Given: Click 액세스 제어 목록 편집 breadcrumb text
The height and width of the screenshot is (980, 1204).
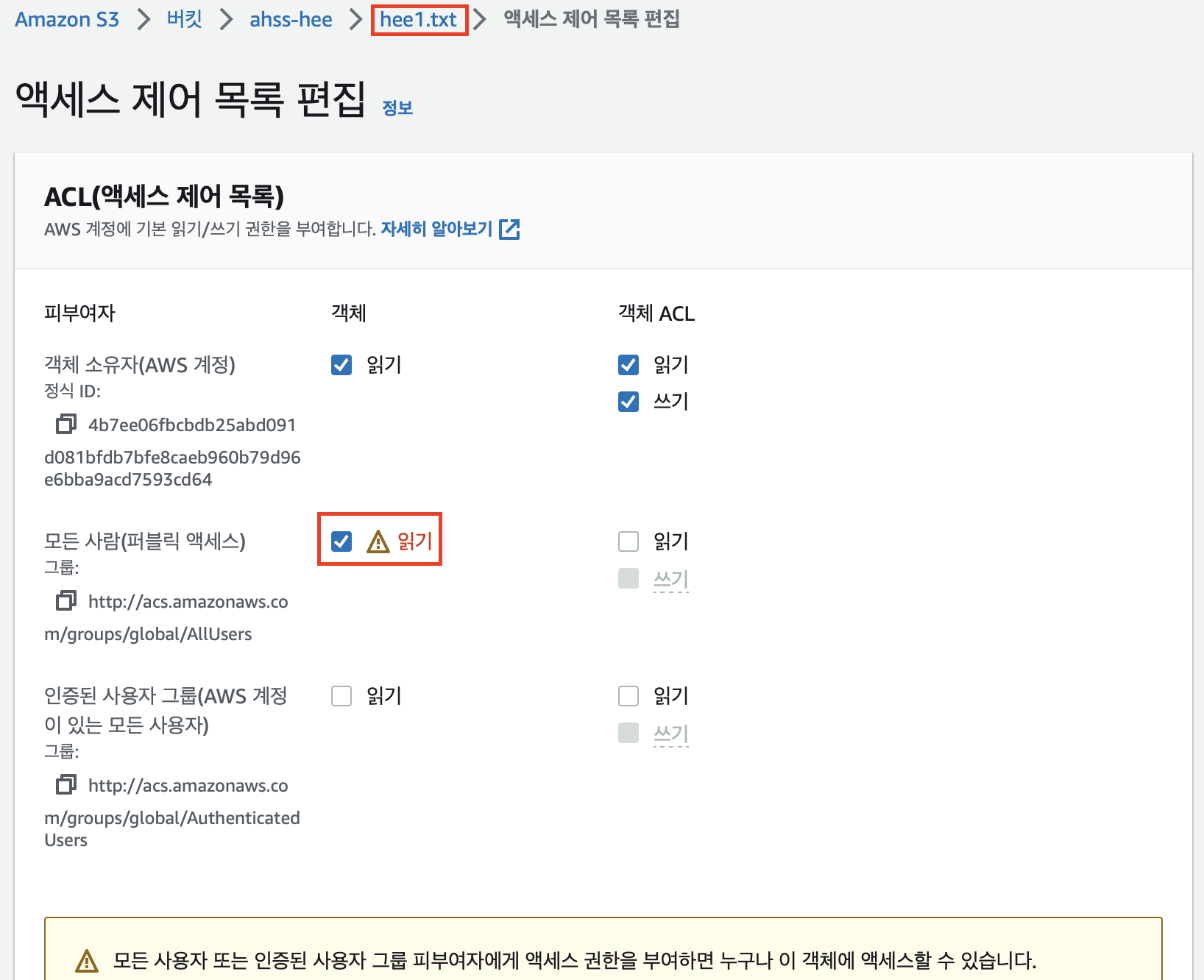Looking at the screenshot, I should pyautogui.click(x=592, y=19).
